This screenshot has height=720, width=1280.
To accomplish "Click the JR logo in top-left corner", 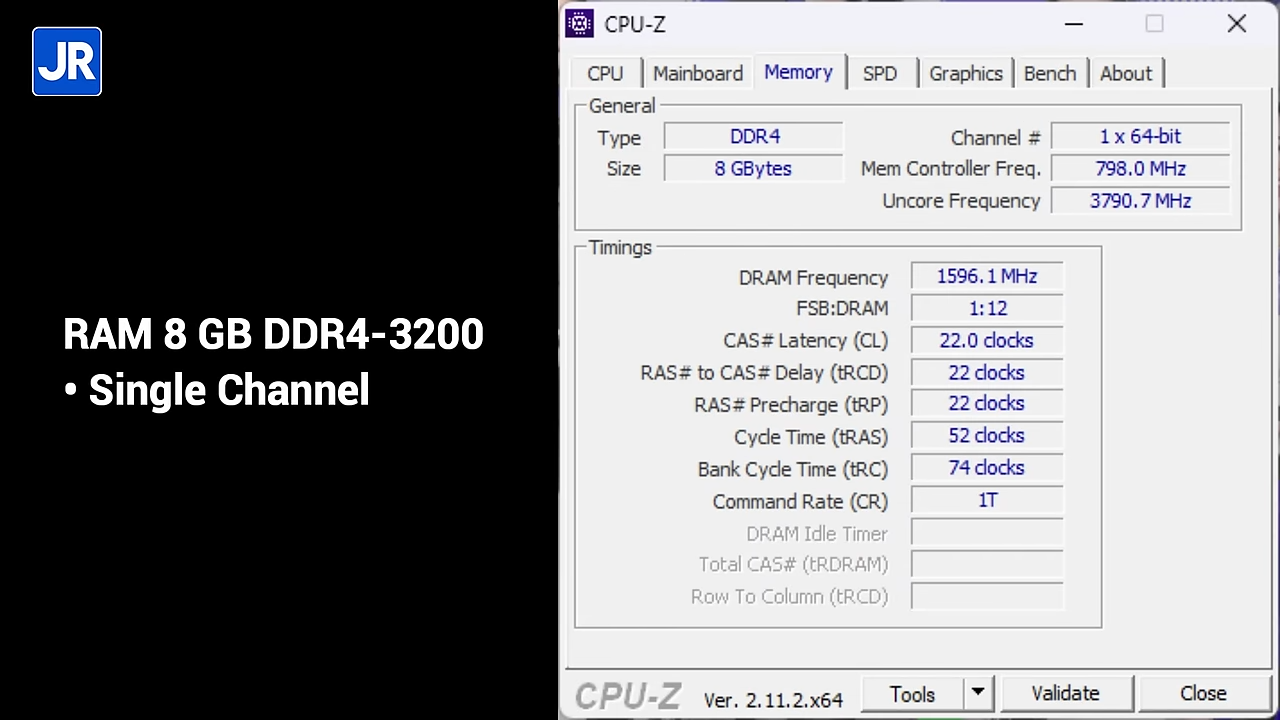I will (x=67, y=62).
